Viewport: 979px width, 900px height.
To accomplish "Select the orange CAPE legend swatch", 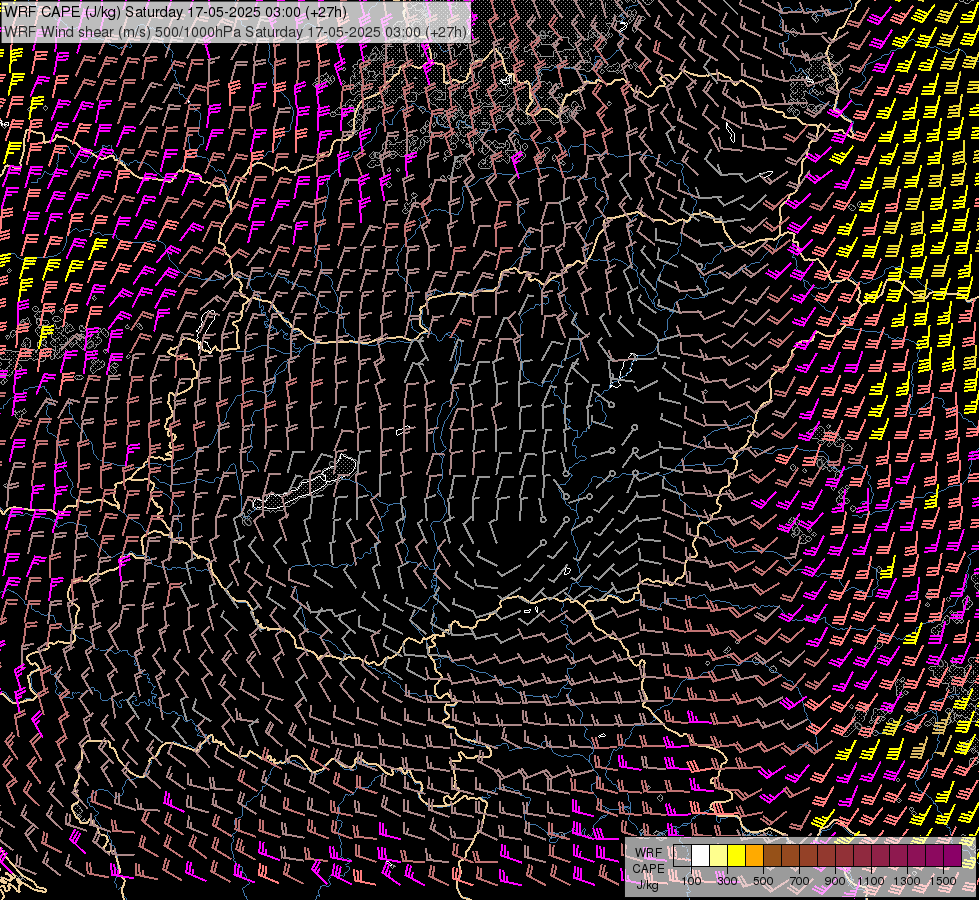I will [754, 855].
